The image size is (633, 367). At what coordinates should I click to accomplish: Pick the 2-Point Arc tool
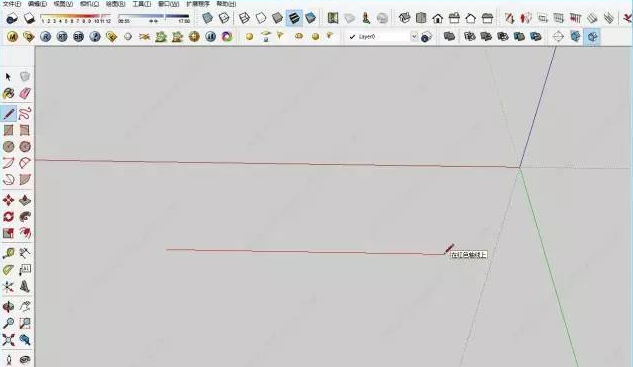click(x=25, y=163)
